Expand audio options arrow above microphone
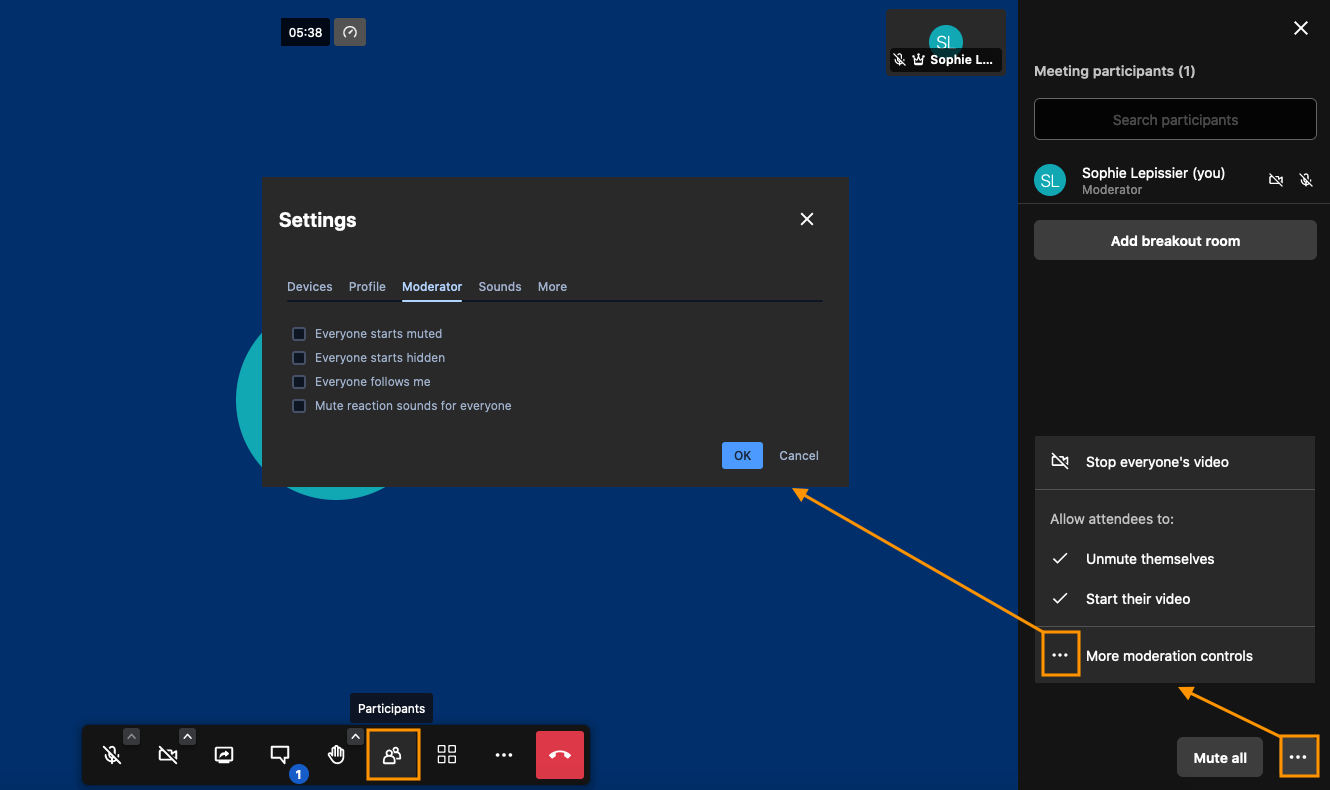Screen dimensions: 1330x790 pos(131,737)
